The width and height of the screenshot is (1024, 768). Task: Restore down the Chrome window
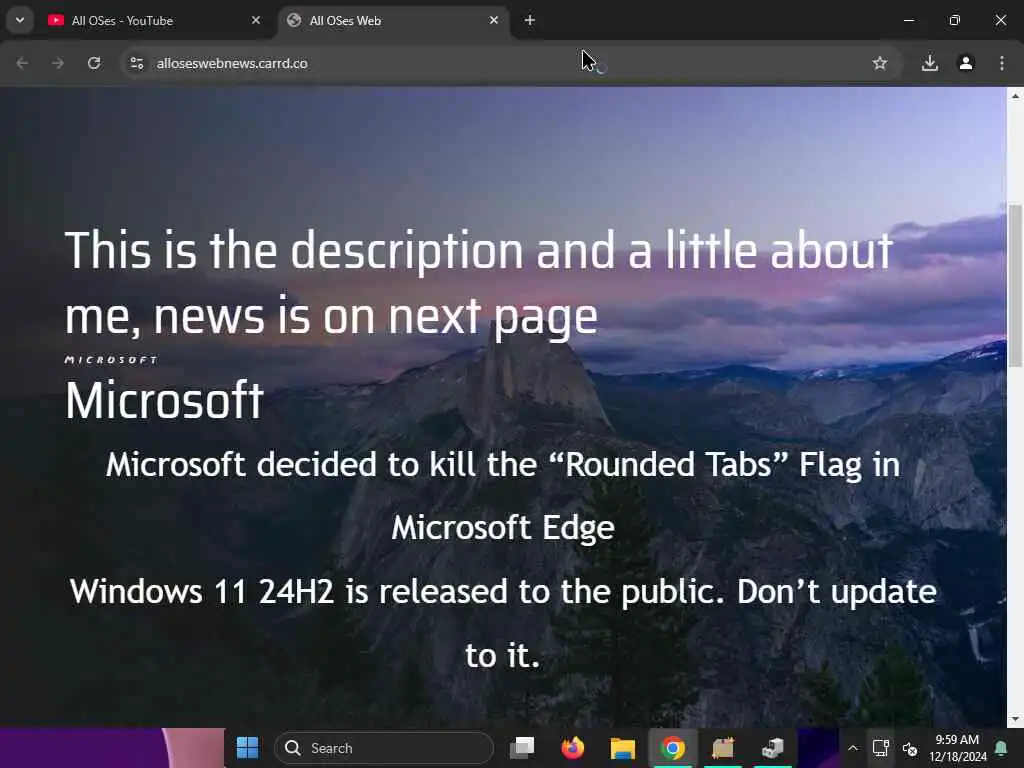click(x=955, y=20)
